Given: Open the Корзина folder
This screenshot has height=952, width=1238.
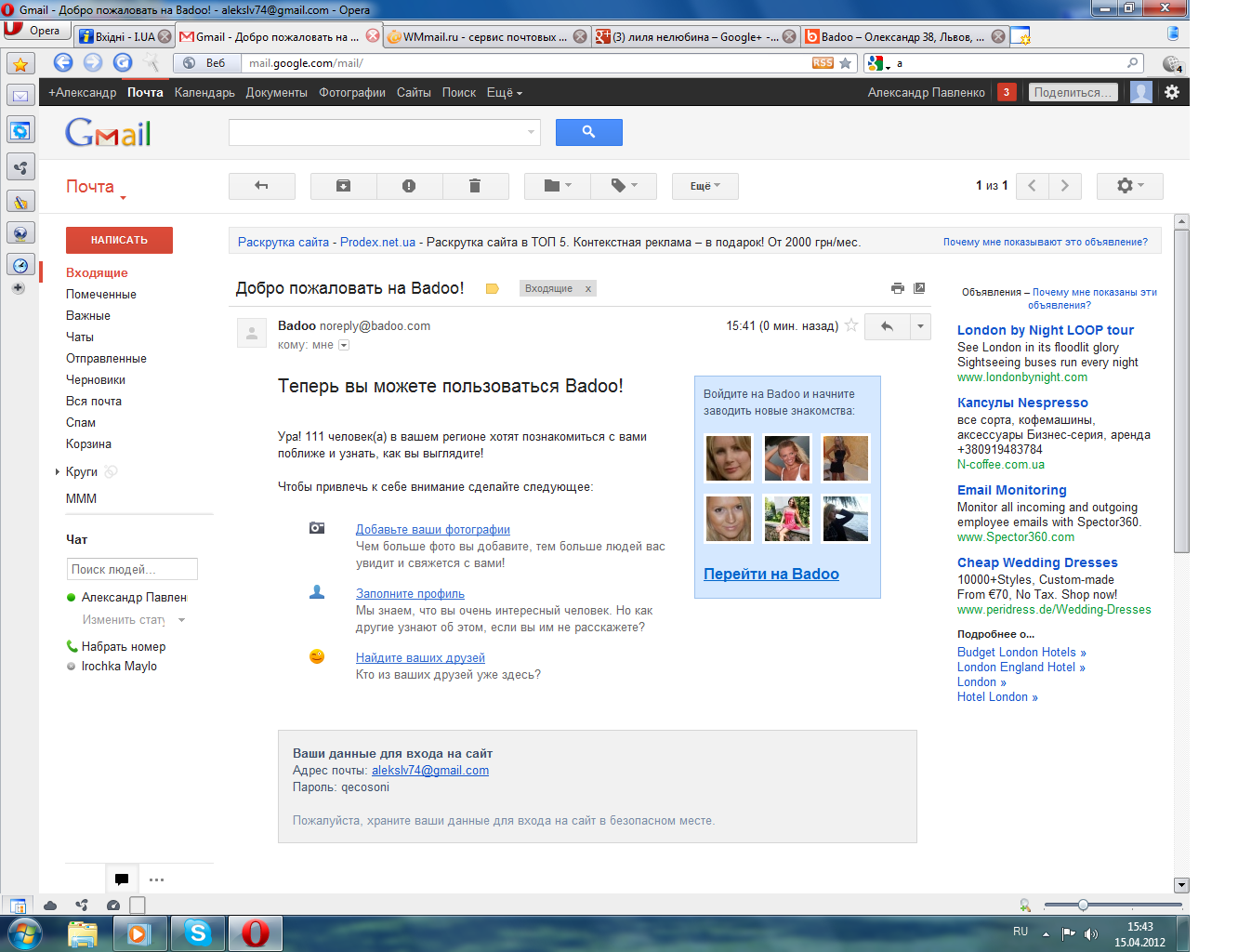Looking at the screenshot, I should pos(88,443).
